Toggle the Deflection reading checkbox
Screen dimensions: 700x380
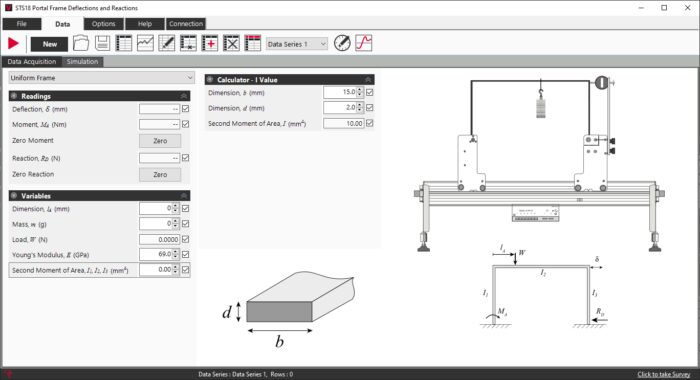186,109
